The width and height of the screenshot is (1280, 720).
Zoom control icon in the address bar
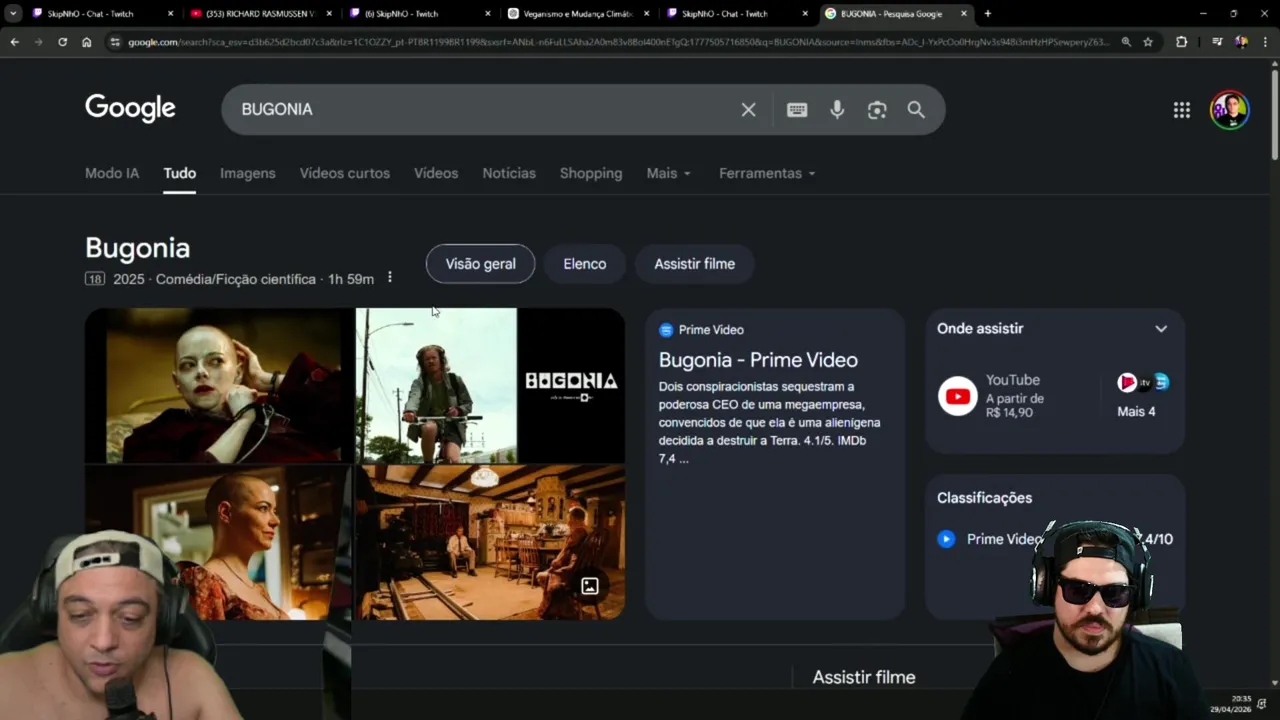point(1126,42)
